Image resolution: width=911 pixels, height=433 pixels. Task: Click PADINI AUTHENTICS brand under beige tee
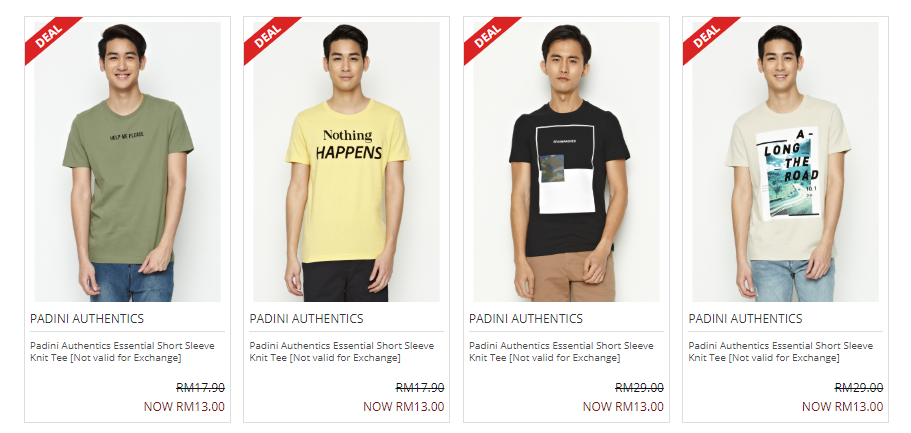click(745, 319)
